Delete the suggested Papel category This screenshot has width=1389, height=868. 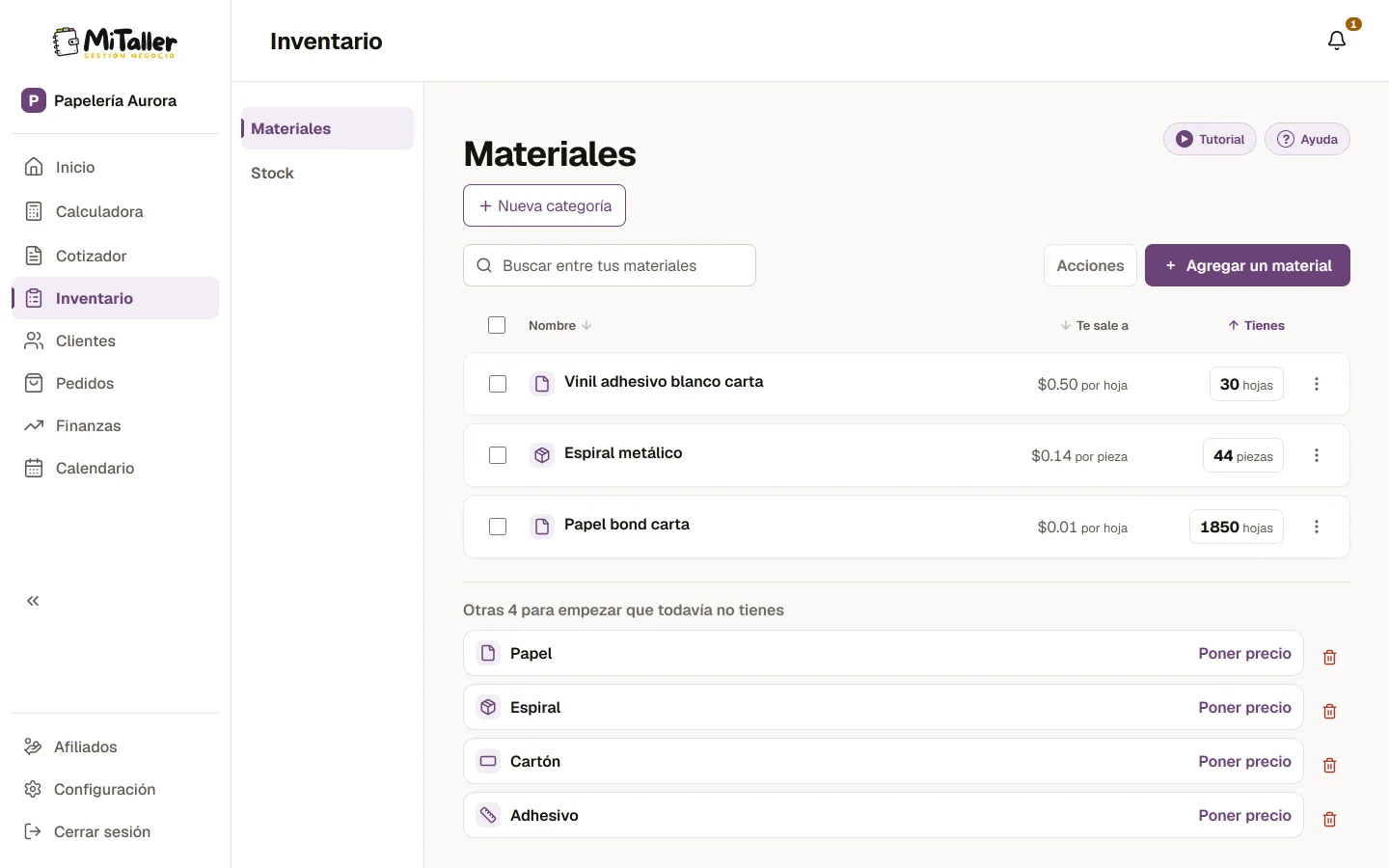coord(1329,657)
